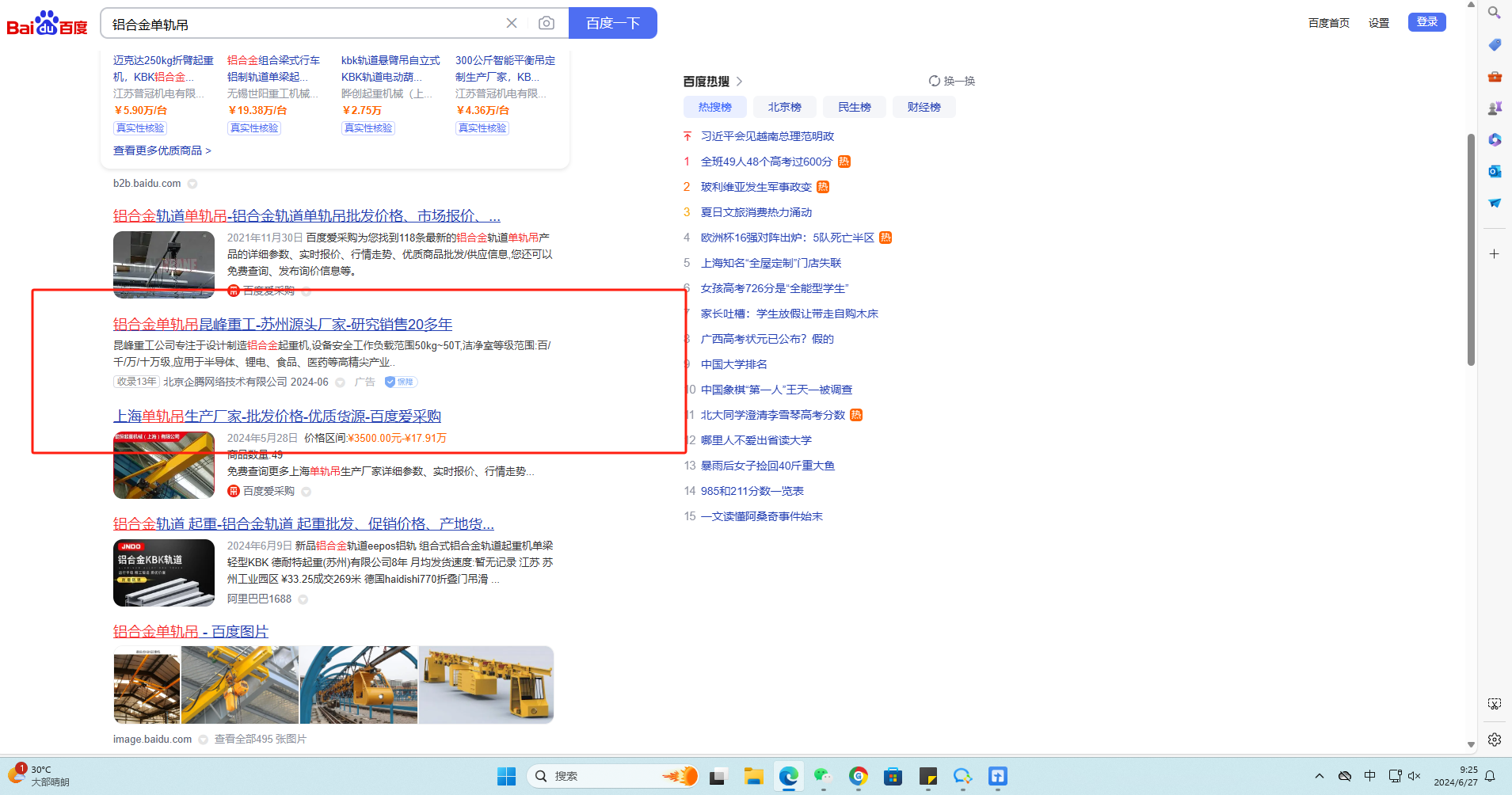Open the notification bell in the tray
The image size is (1512, 795).
click(x=1490, y=776)
